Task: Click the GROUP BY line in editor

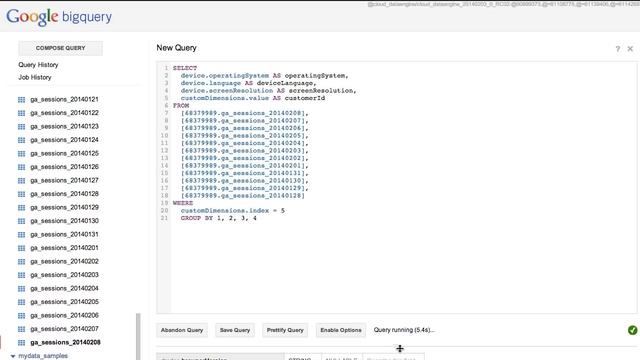Action: point(218,218)
